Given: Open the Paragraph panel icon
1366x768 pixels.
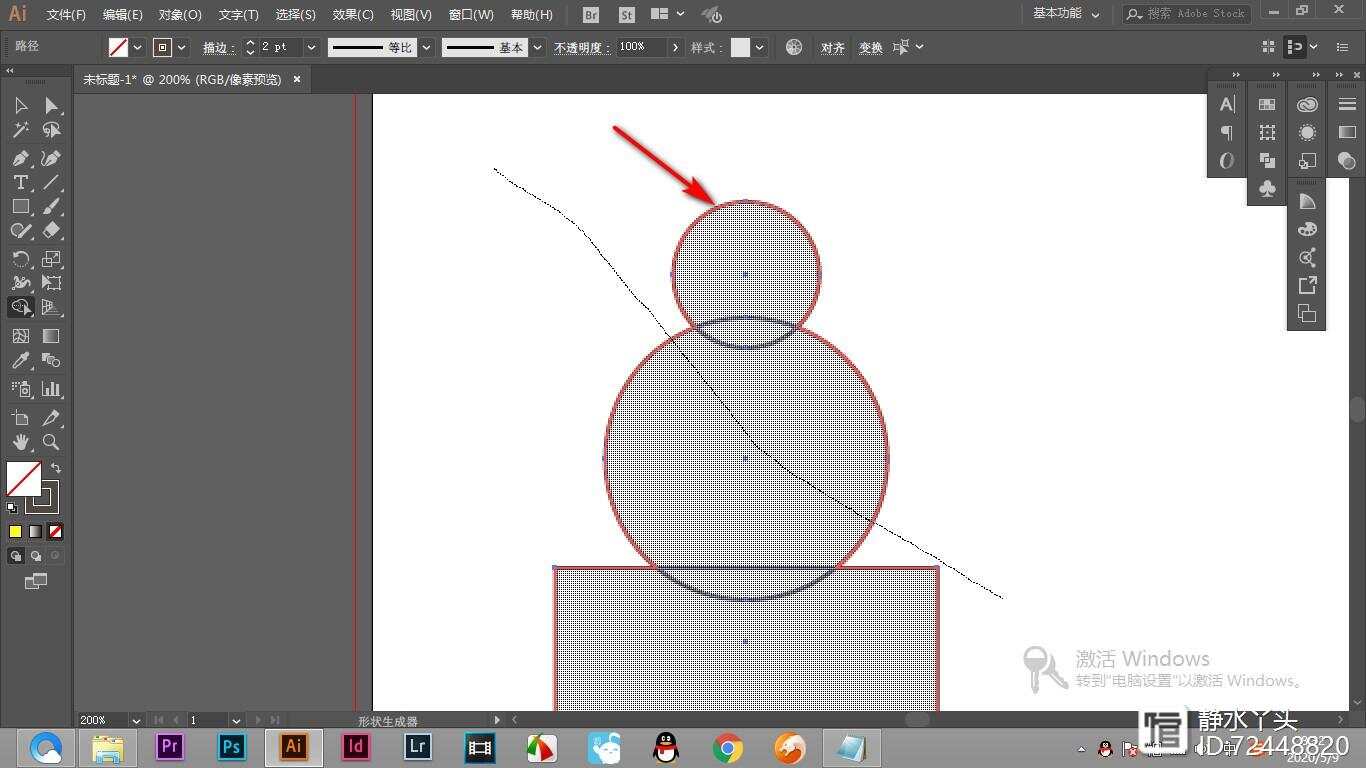Looking at the screenshot, I should 1227,132.
